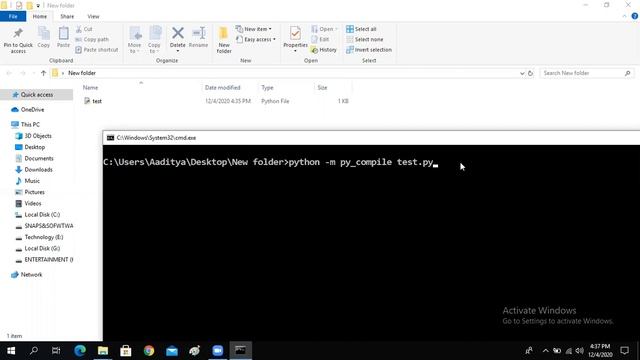
Task: Open taskbar Search icon
Action: [x=34, y=350]
